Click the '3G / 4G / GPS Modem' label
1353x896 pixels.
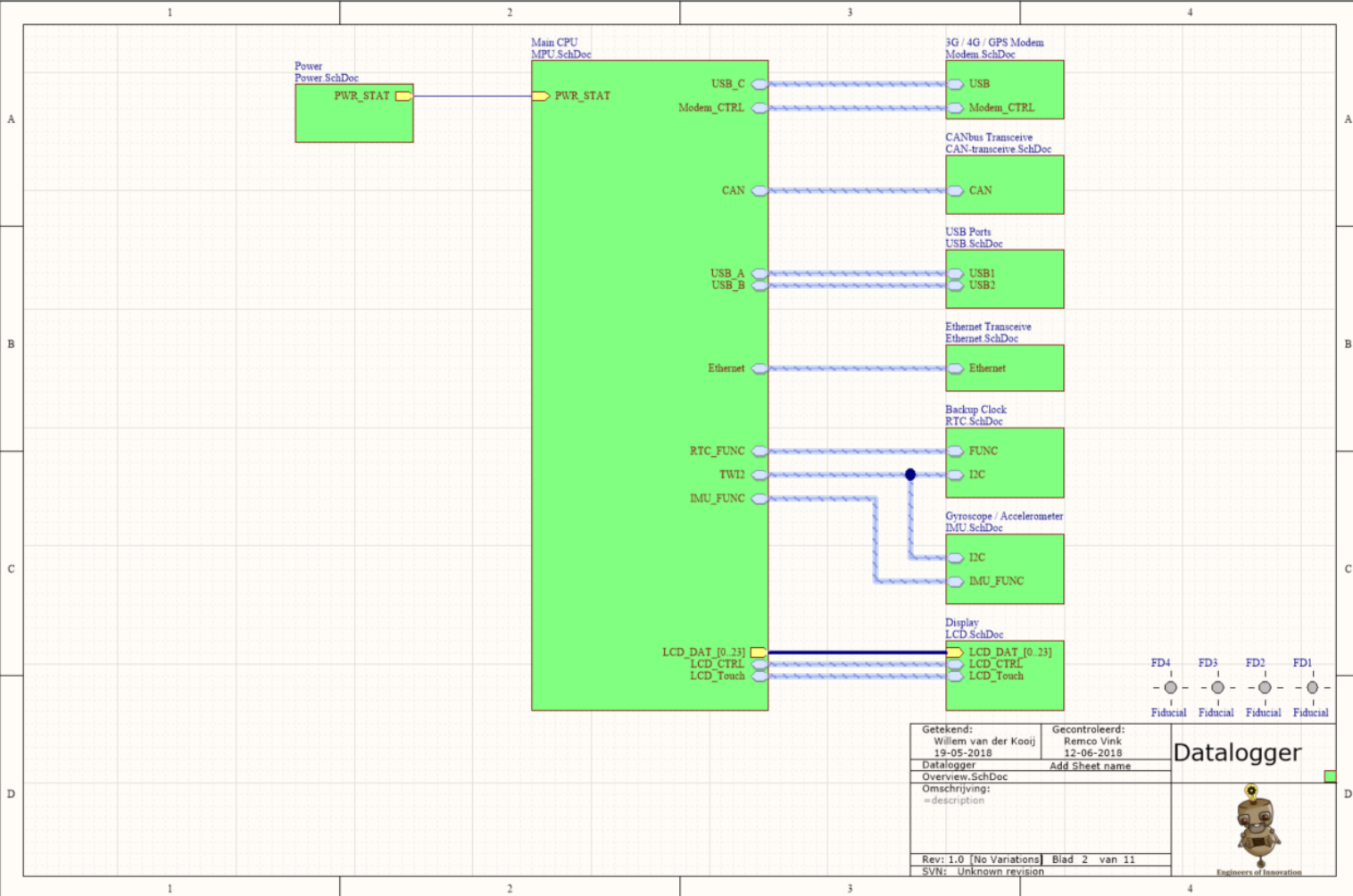(x=994, y=42)
